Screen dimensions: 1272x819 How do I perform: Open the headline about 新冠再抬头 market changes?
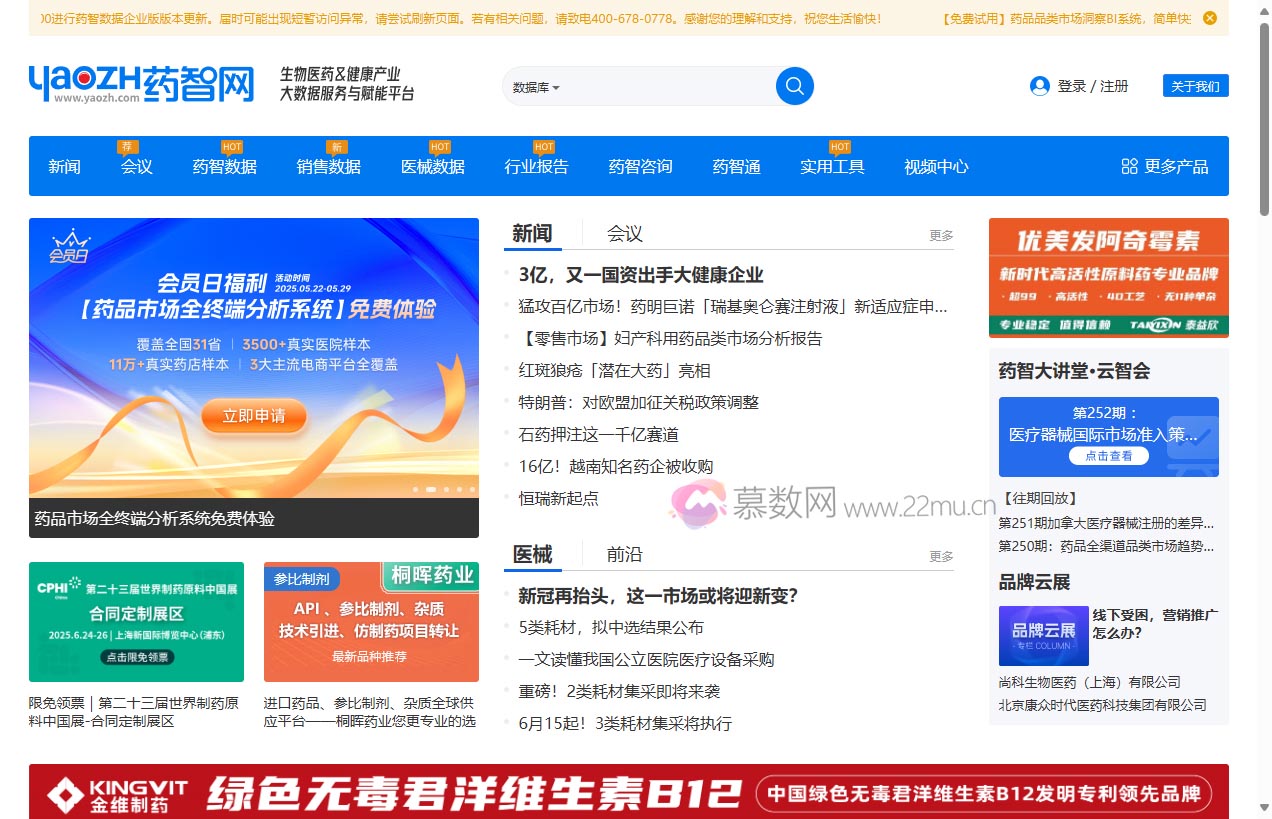[x=655, y=595]
